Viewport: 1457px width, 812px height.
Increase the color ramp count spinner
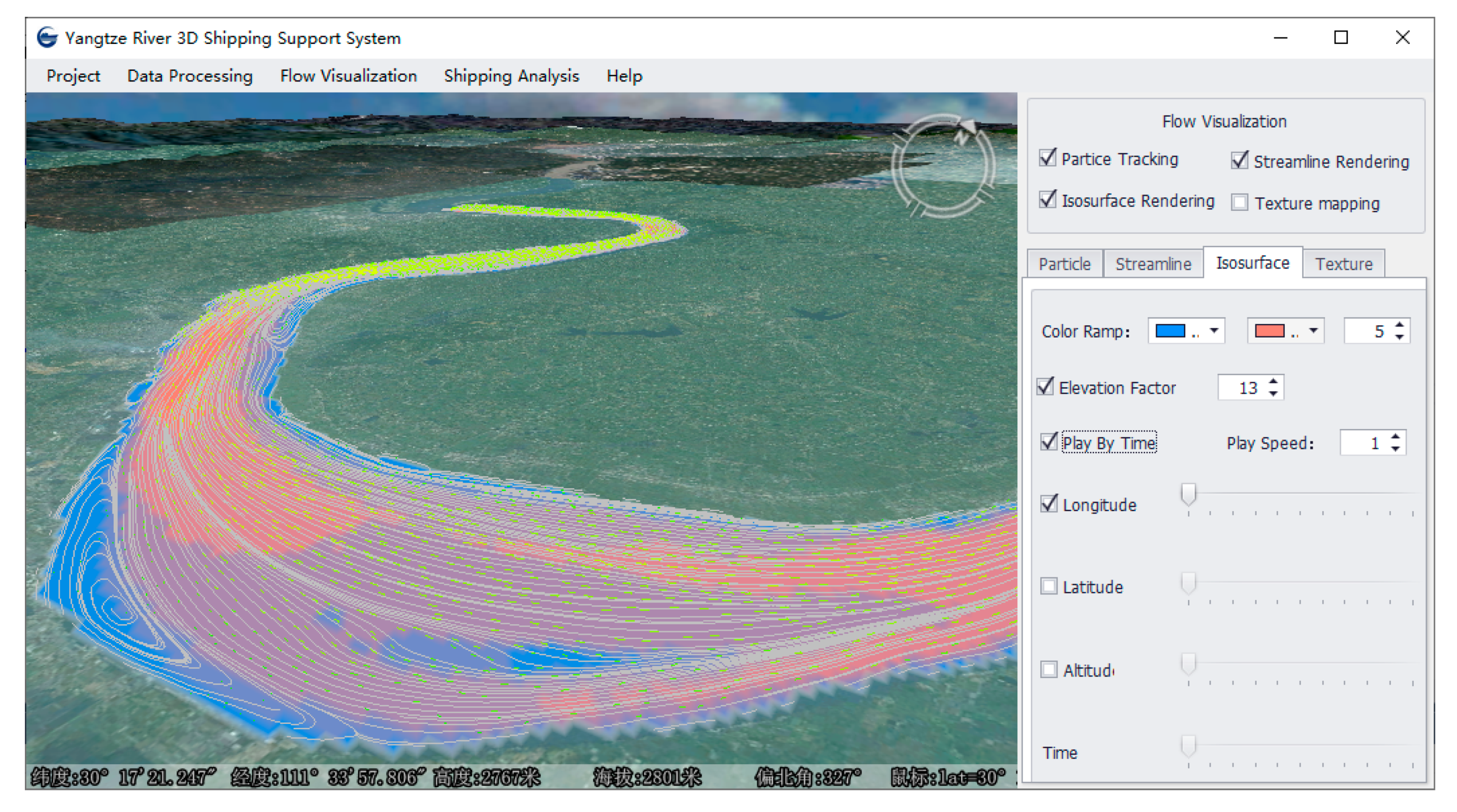pyautogui.click(x=1399, y=325)
